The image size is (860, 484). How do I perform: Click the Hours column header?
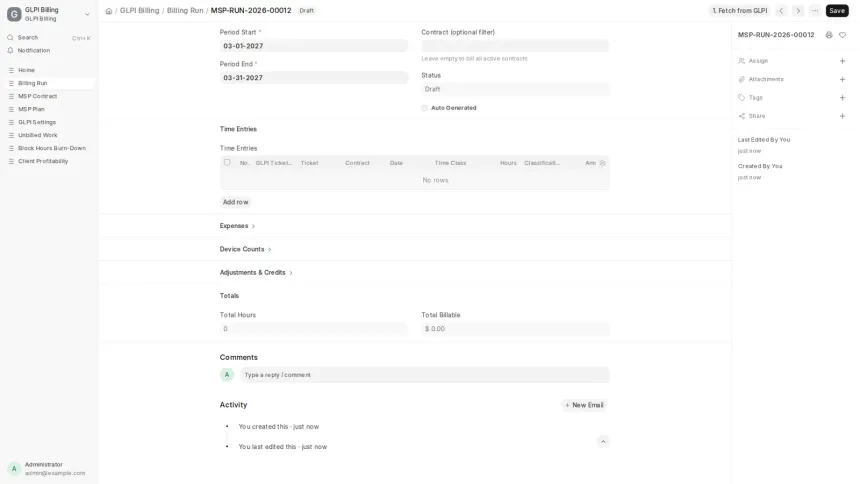coord(508,163)
